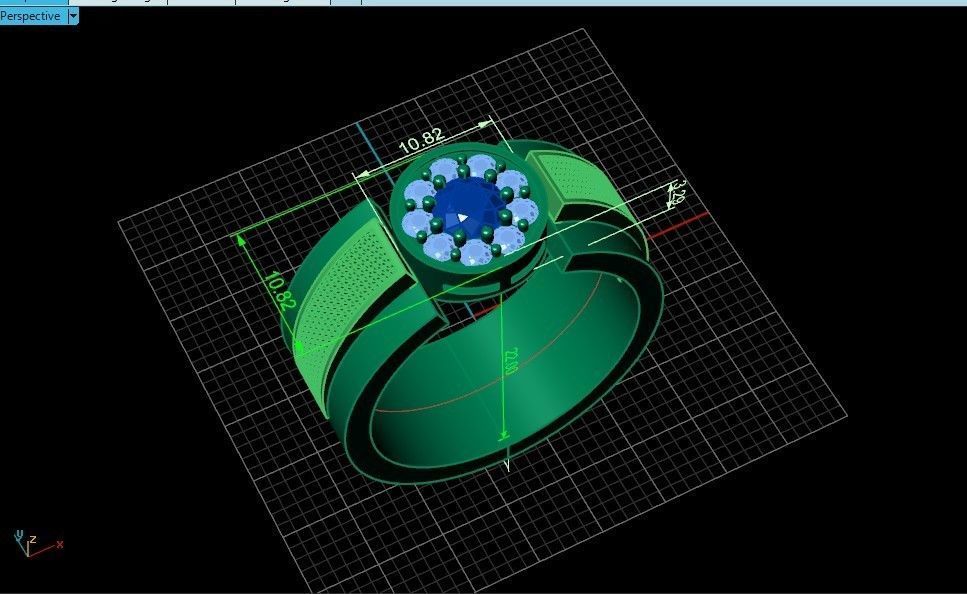
Task: Click the world axis icon
Action: 37,543
